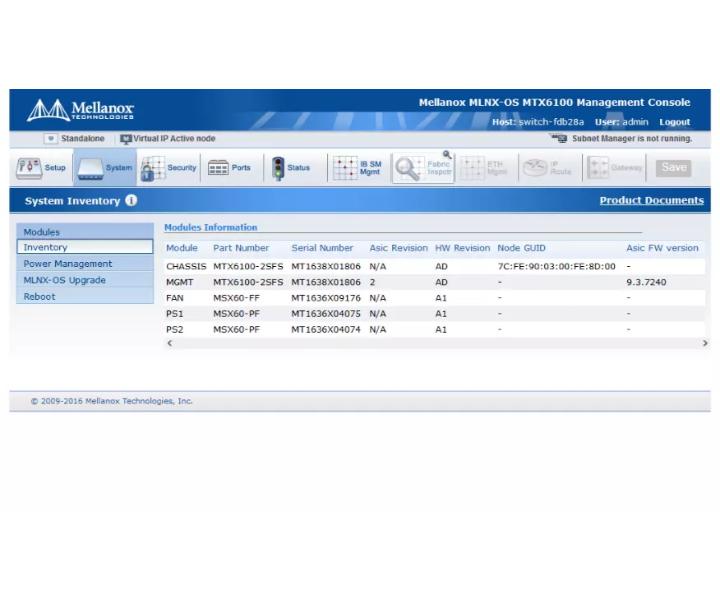The height and width of the screenshot is (600, 720).
Task: Click the Part Number column header
Action: 241,248
